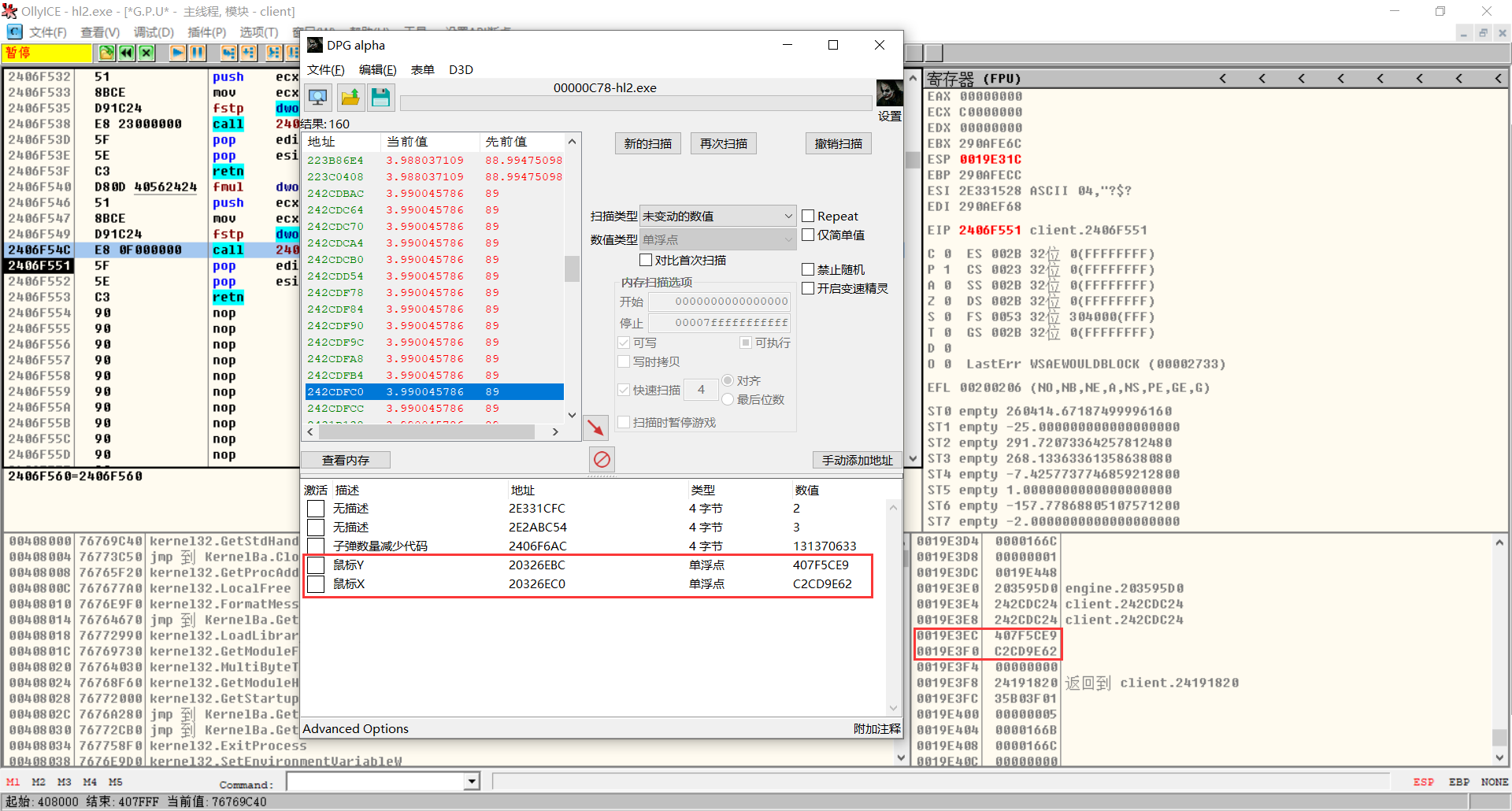1512x811 pixels.
Task: Open the D3D menu
Action: (x=461, y=69)
